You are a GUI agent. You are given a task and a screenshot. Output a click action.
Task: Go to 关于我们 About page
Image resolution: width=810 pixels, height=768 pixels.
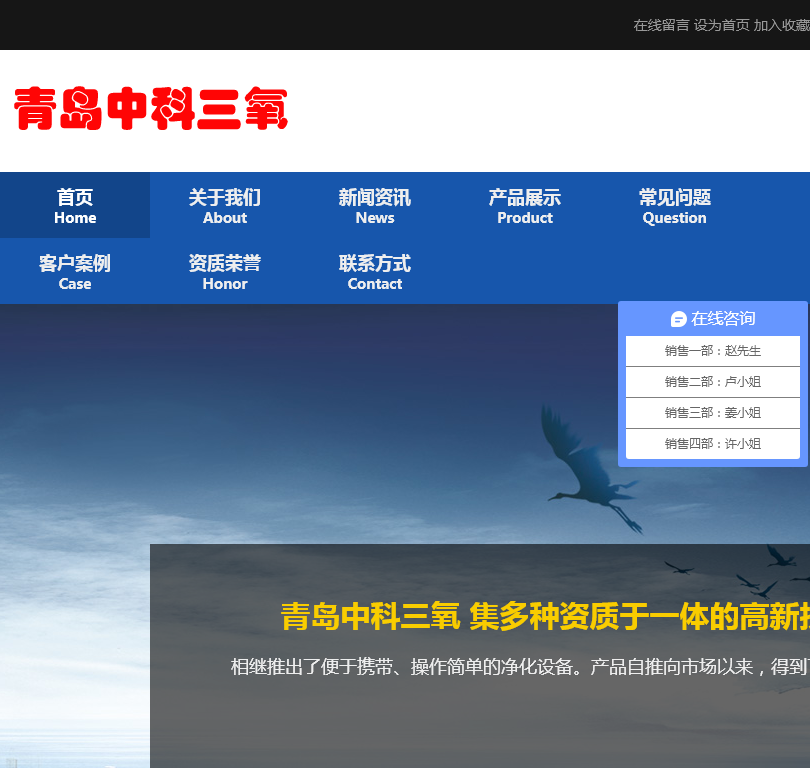pyautogui.click(x=225, y=206)
